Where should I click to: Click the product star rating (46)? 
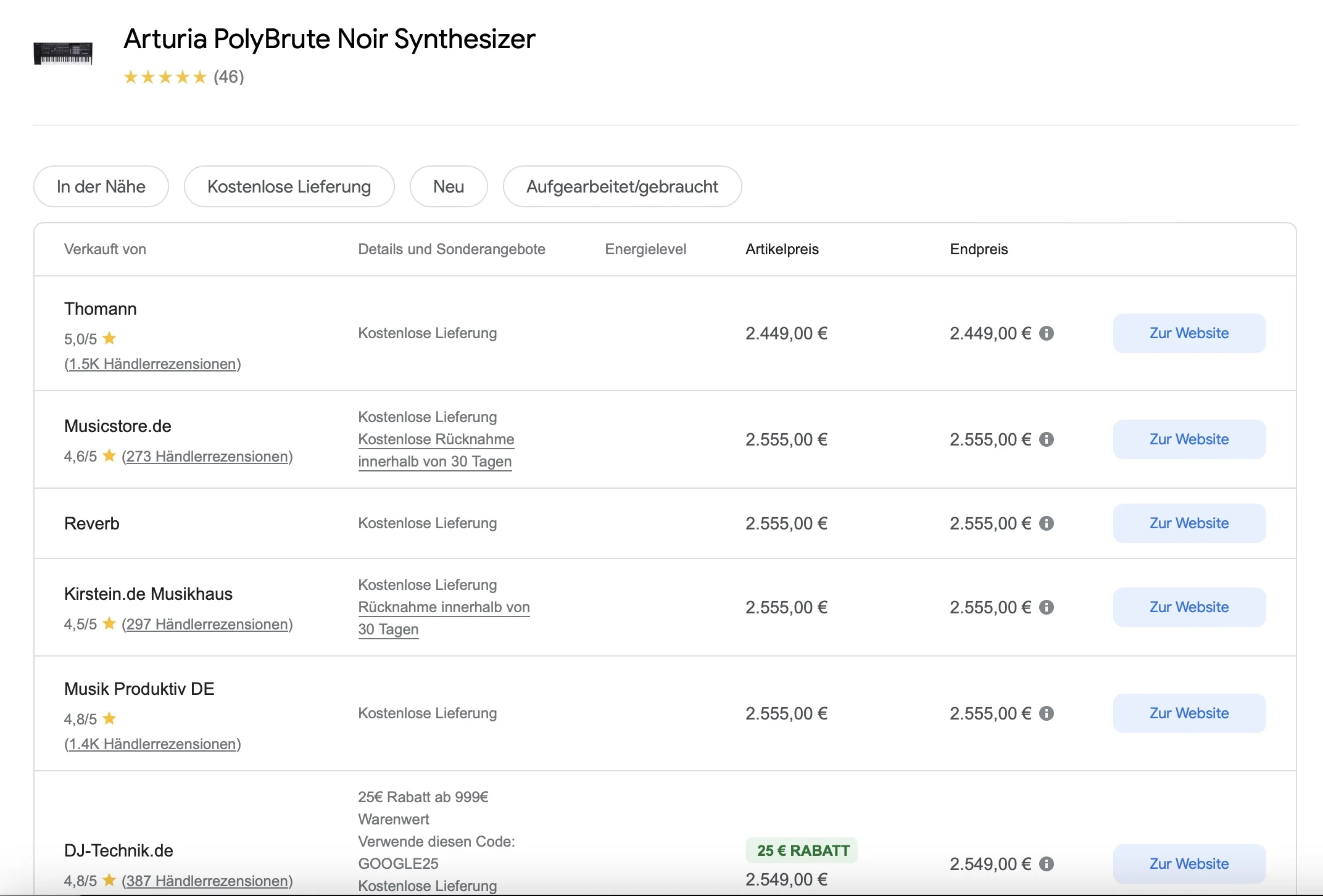183,77
